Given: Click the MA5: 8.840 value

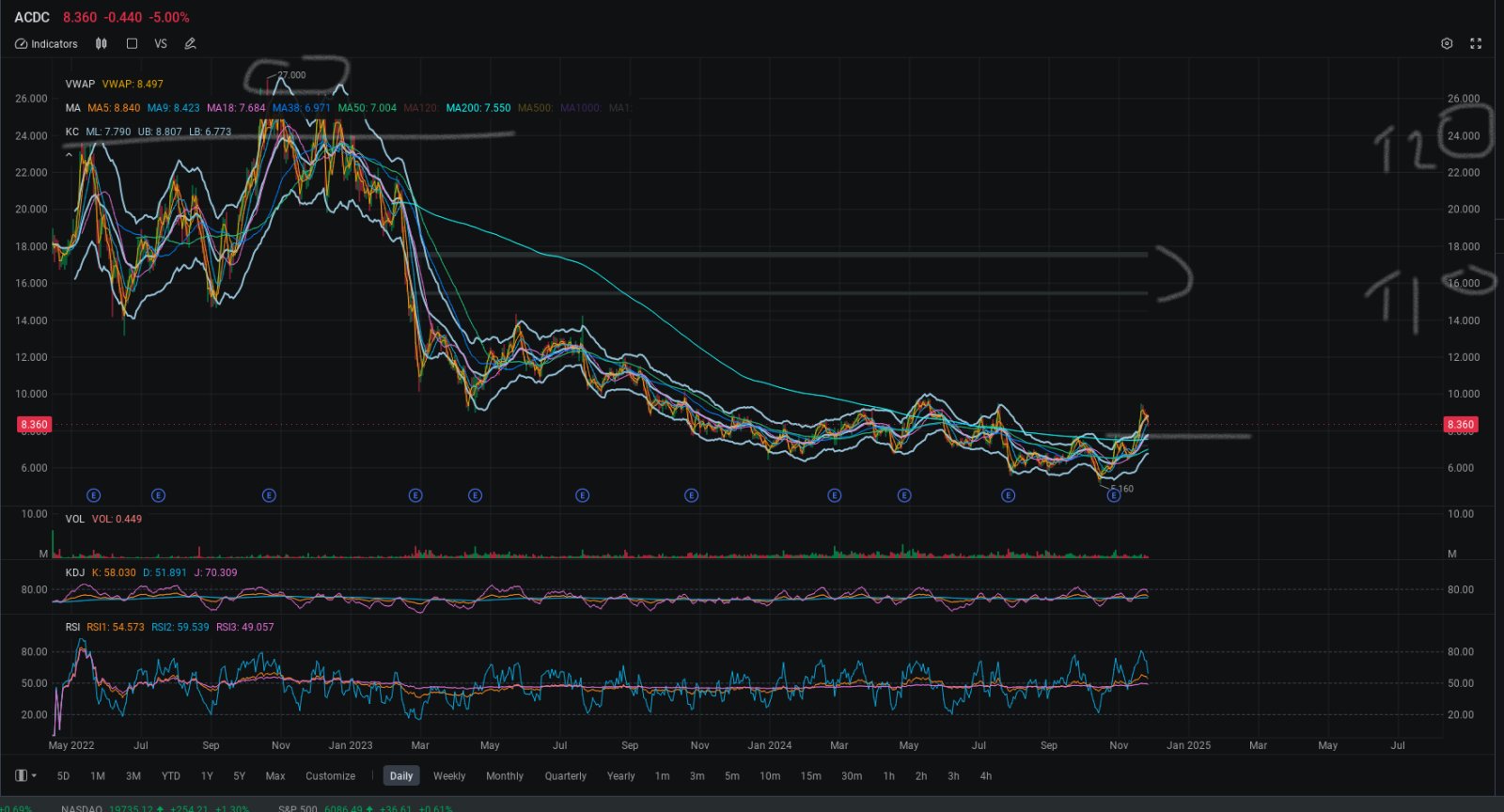Looking at the screenshot, I should click(114, 108).
